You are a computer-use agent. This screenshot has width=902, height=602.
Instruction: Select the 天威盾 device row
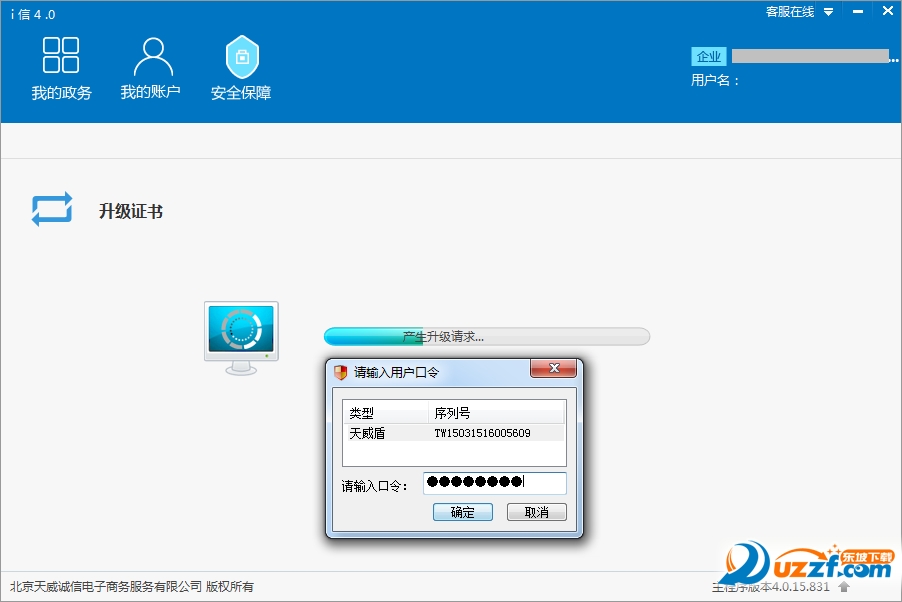[454, 433]
